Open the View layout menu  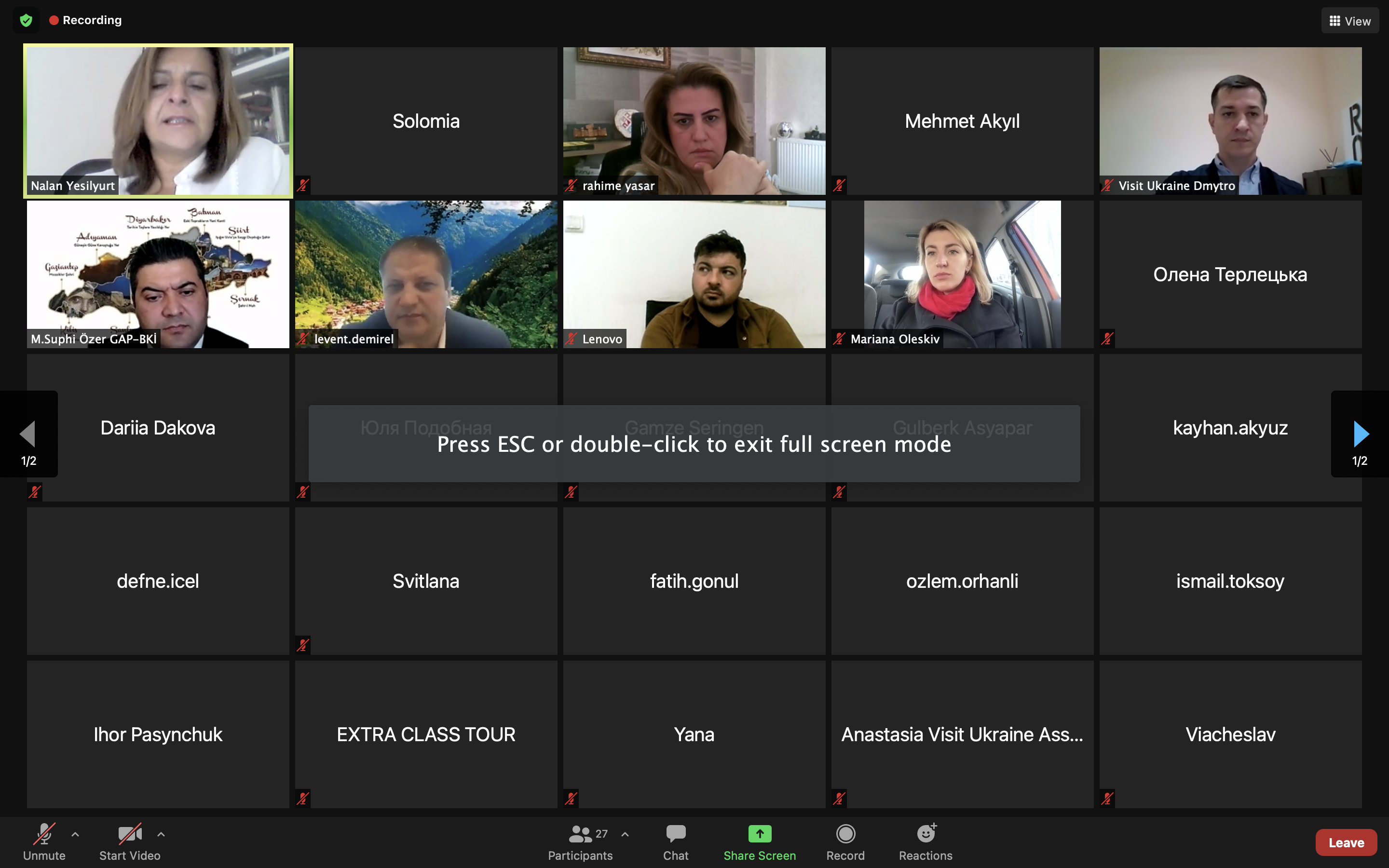click(x=1350, y=21)
